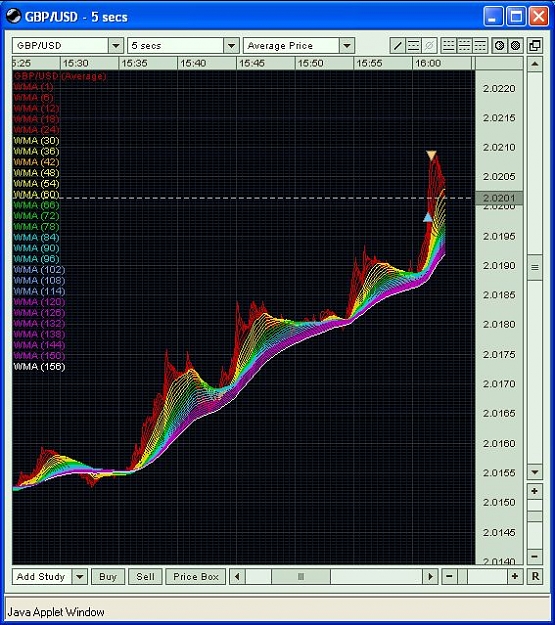Click the GBP/USD (Average) legend entry

[60, 76]
